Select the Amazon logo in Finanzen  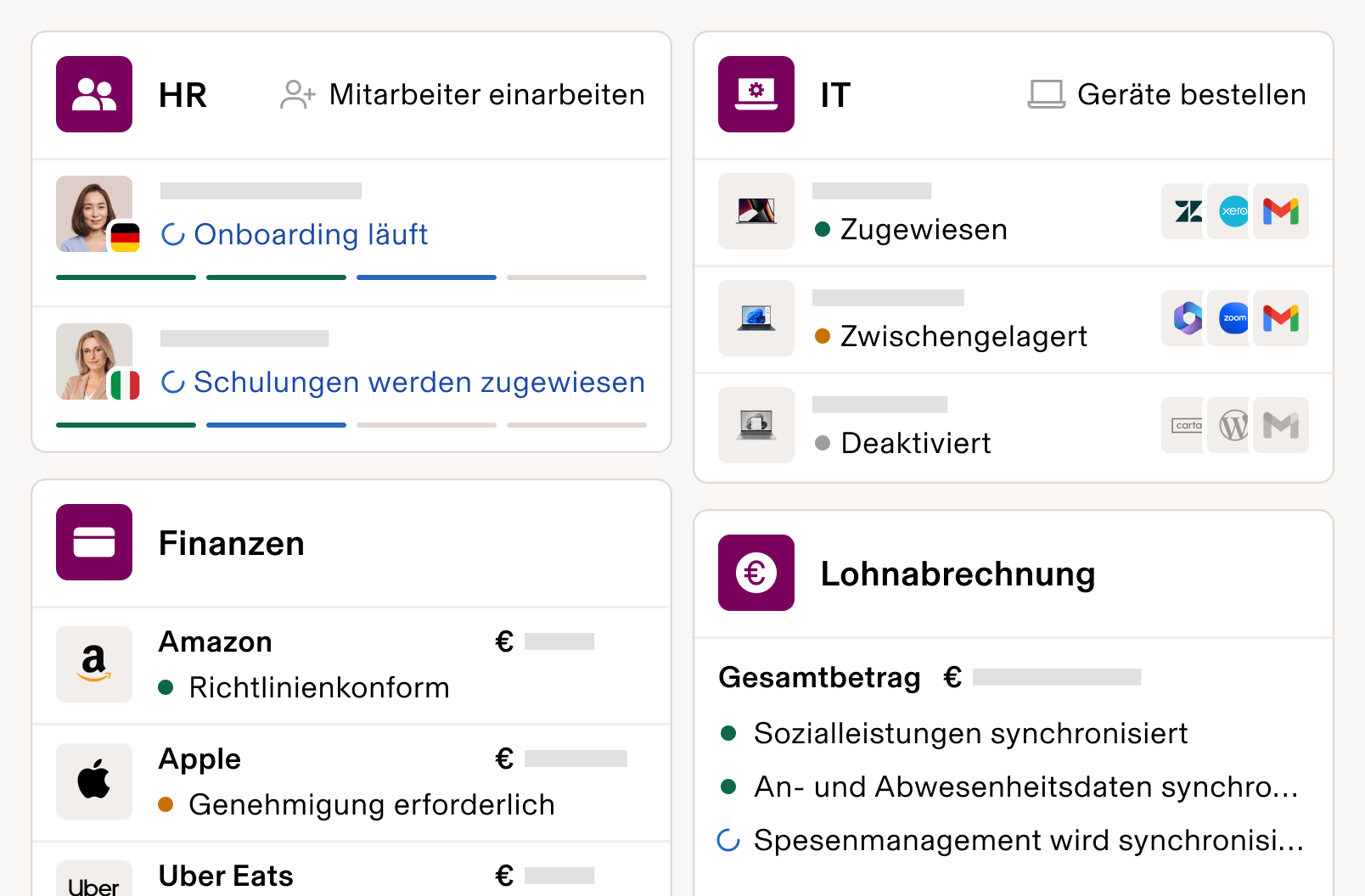pos(93,664)
